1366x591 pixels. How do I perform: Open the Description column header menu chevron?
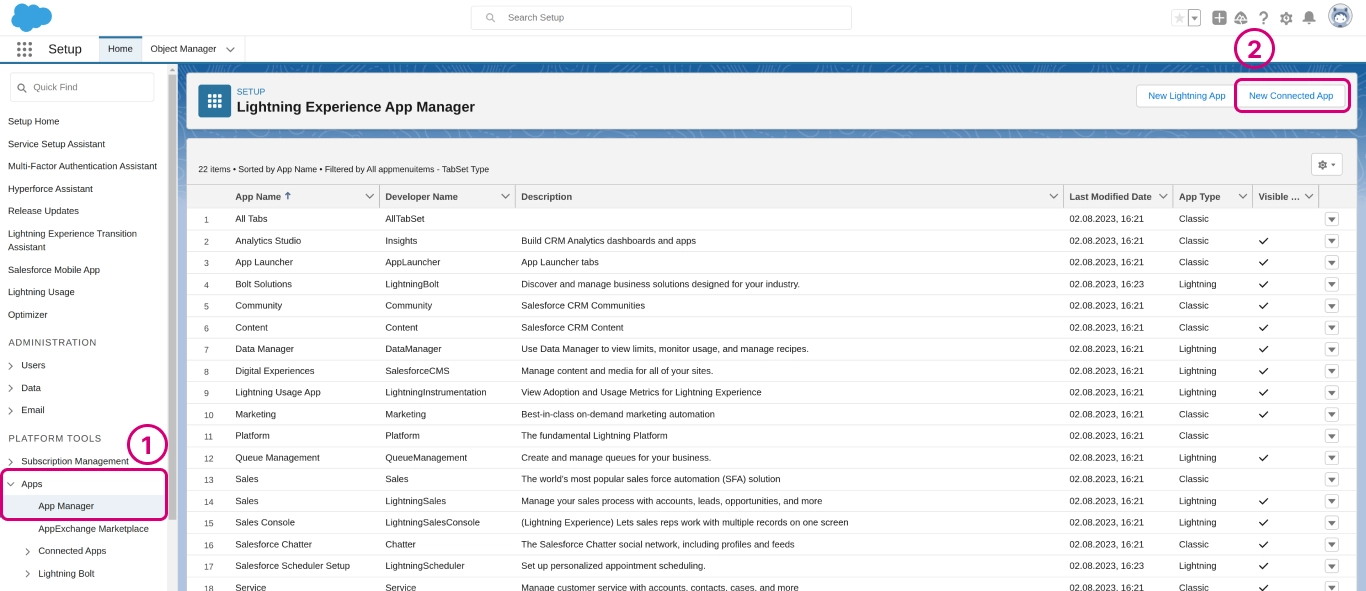[1053, 197]
